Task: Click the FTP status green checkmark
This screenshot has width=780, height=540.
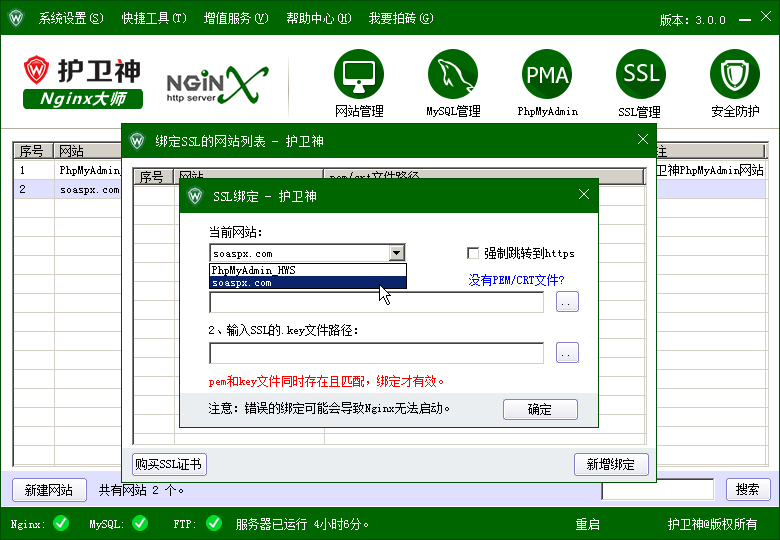Action: pyautogui.click(x=213, y=523)
